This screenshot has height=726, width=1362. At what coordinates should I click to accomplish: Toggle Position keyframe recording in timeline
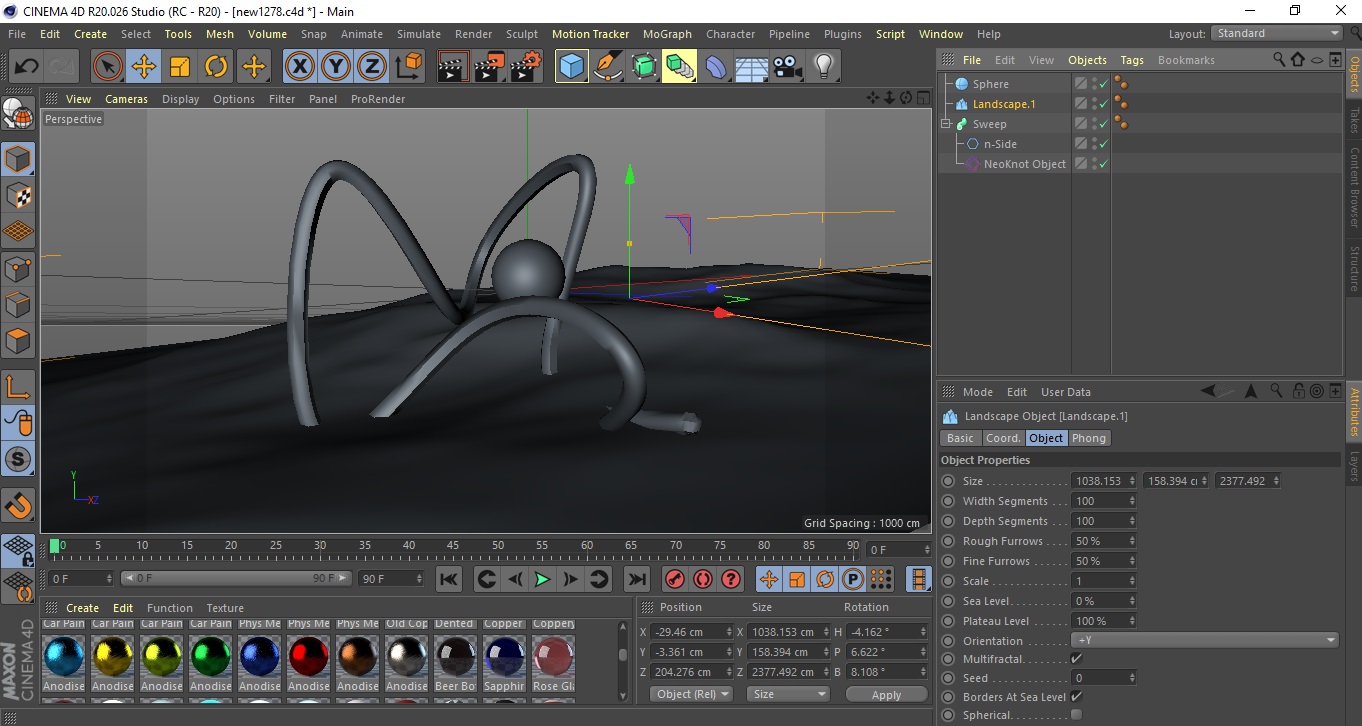[x=769, y=579]
